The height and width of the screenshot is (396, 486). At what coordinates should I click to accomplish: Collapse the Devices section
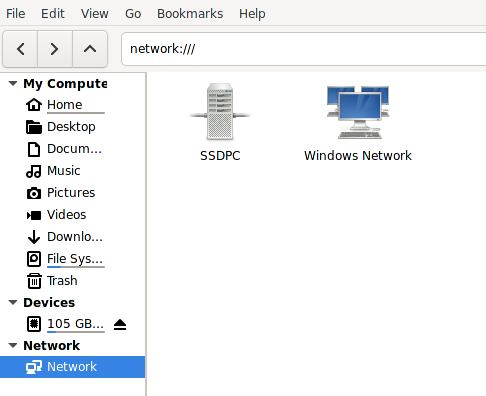13,302
